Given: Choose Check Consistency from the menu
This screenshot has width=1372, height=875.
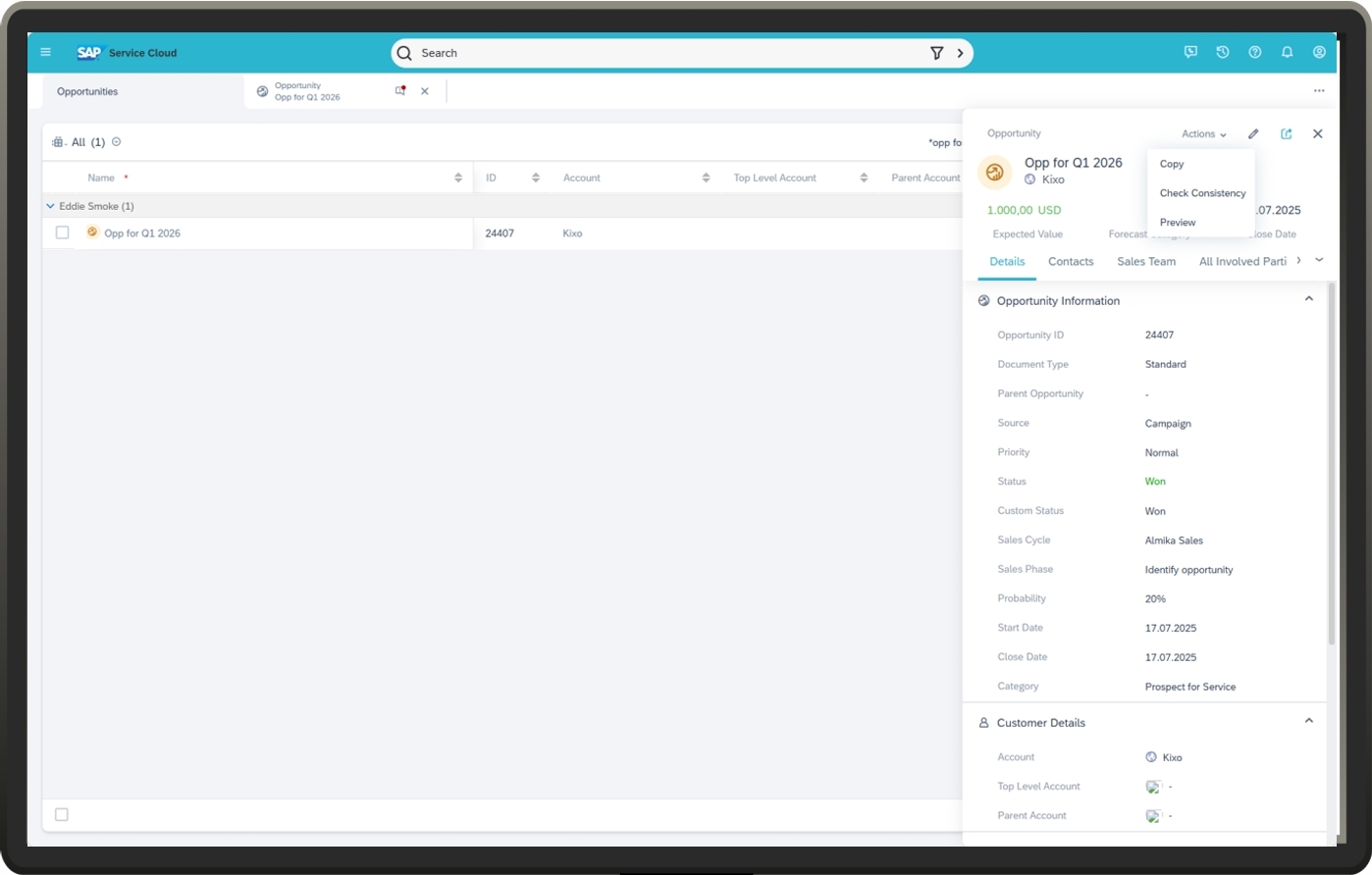Looking at the screenshot, I should tap(1201, 193).
